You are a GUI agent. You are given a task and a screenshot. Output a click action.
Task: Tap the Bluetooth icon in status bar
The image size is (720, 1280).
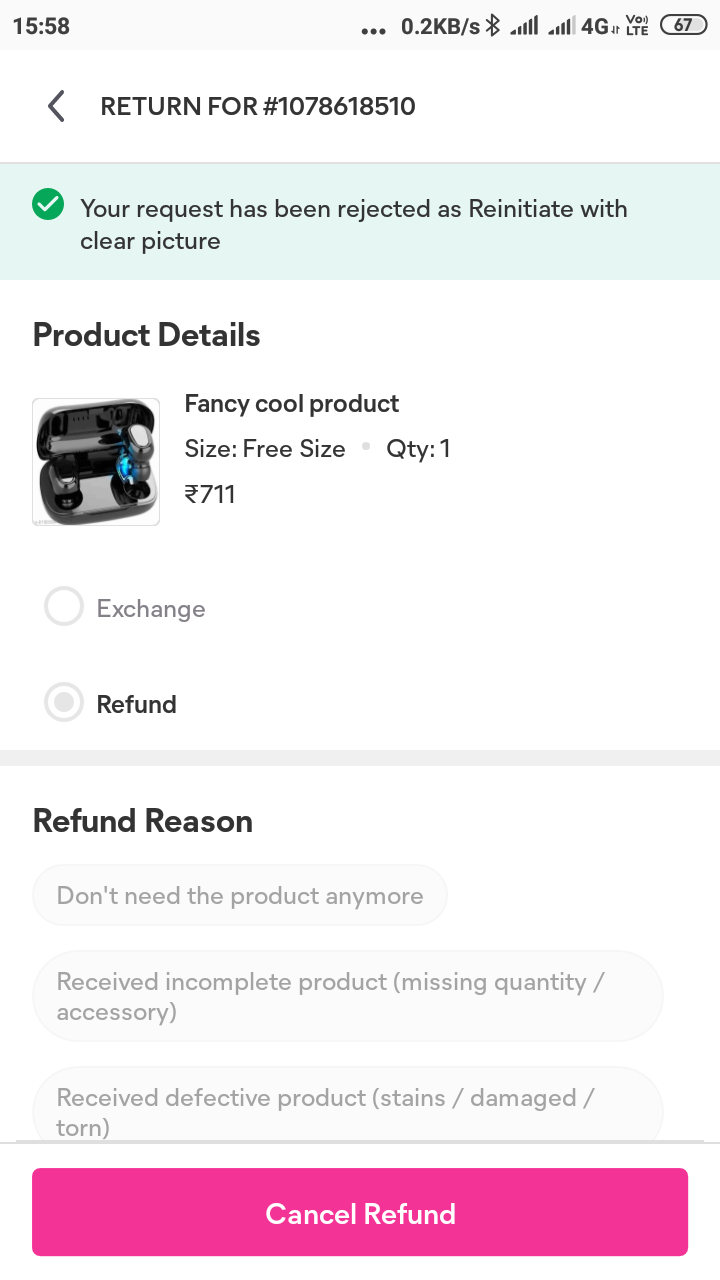pos(492,26)
